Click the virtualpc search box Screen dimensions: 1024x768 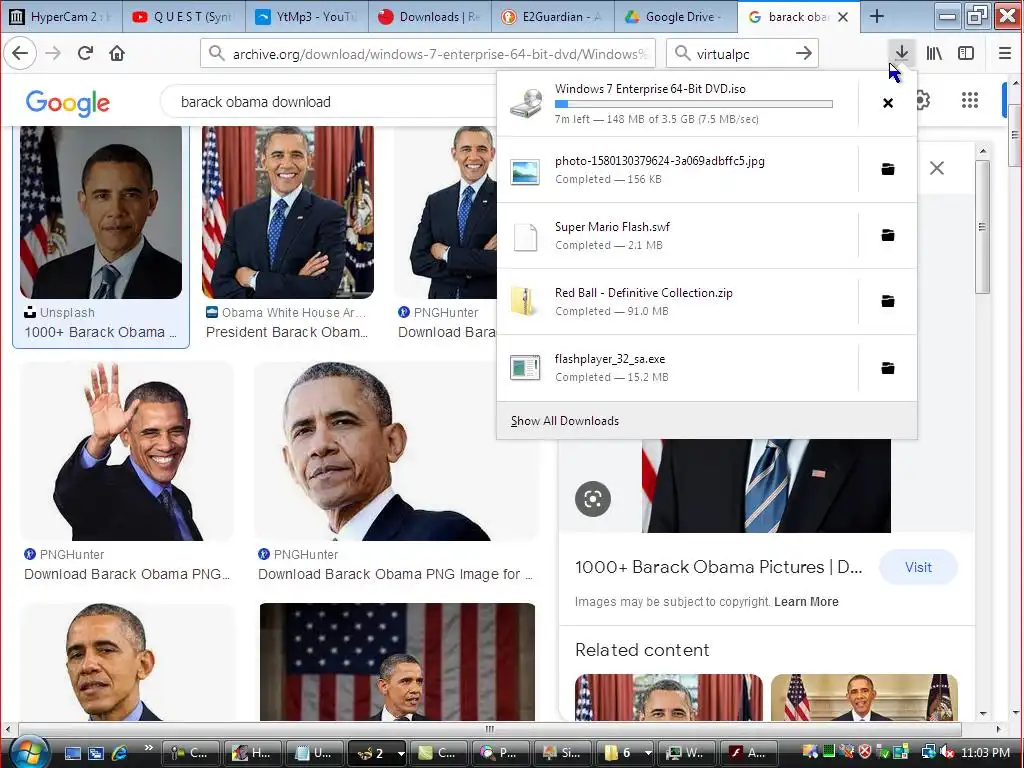point(742,53)
